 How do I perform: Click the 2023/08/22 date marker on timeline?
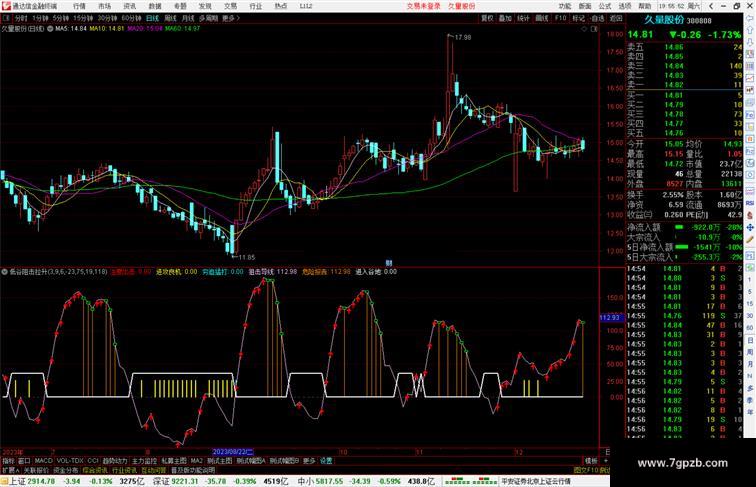pos(233,452)
